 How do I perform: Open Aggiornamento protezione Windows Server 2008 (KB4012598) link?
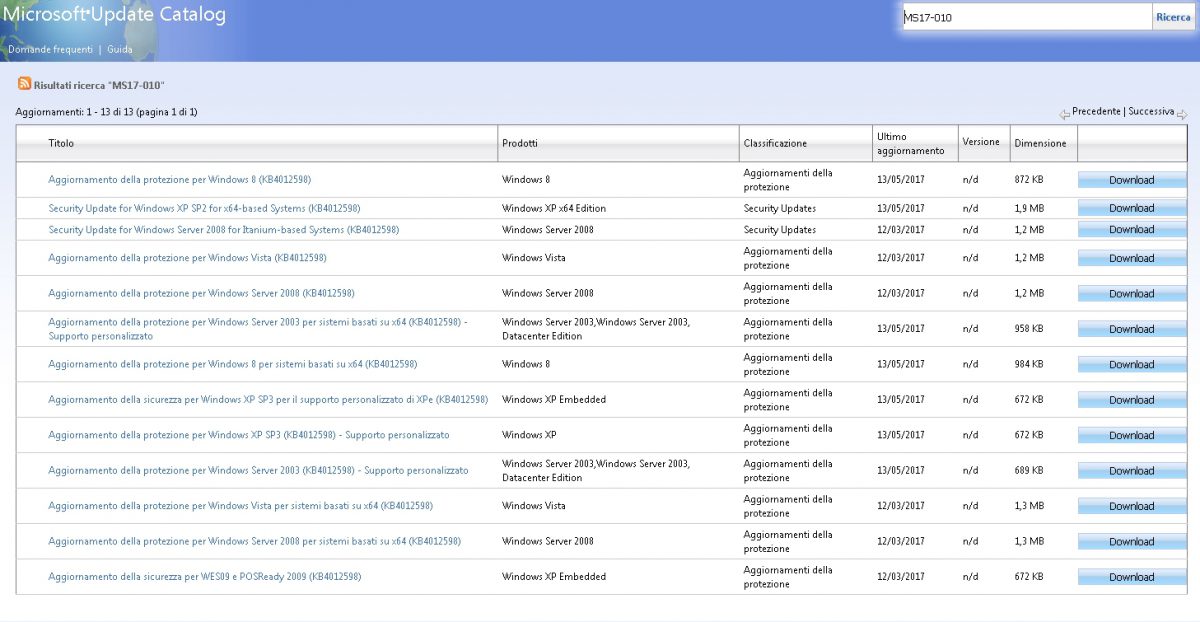(x=201, y=293)
